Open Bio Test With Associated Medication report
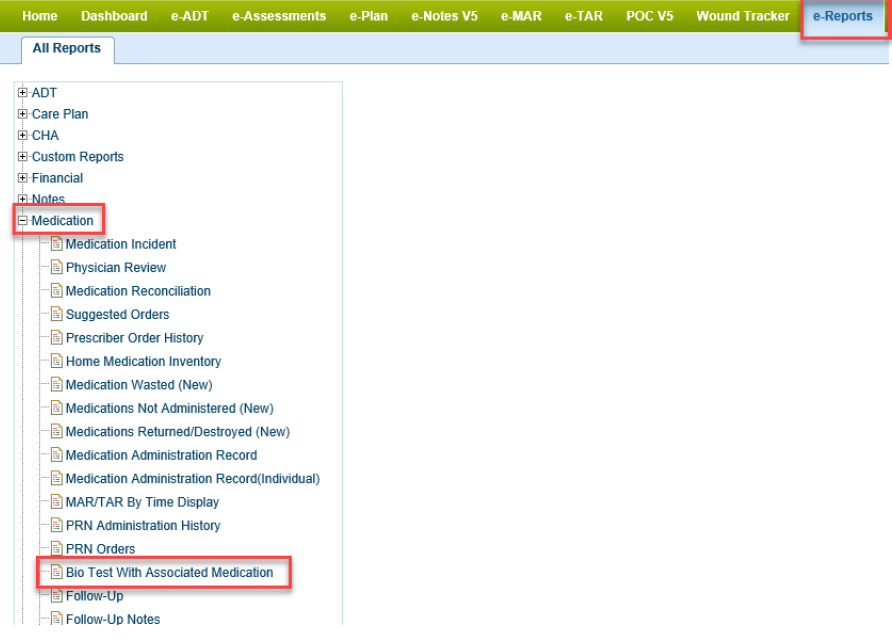Image resolution: width=892 pixels, height=641 pixels. (x=170, y=572)
